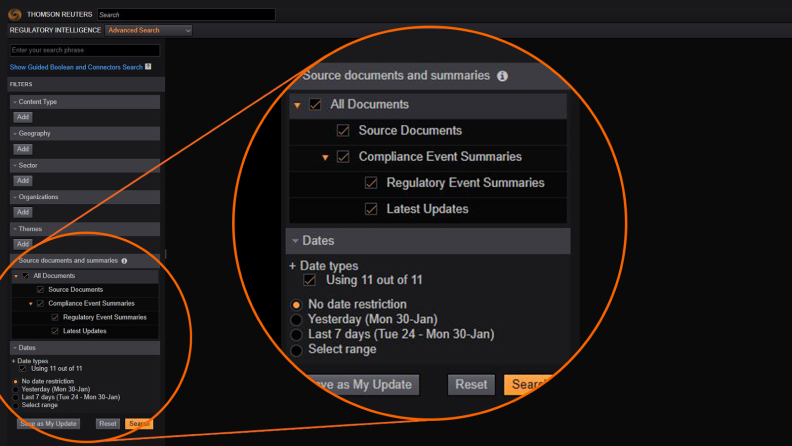Click Add under Organizations

coord(23,212)
